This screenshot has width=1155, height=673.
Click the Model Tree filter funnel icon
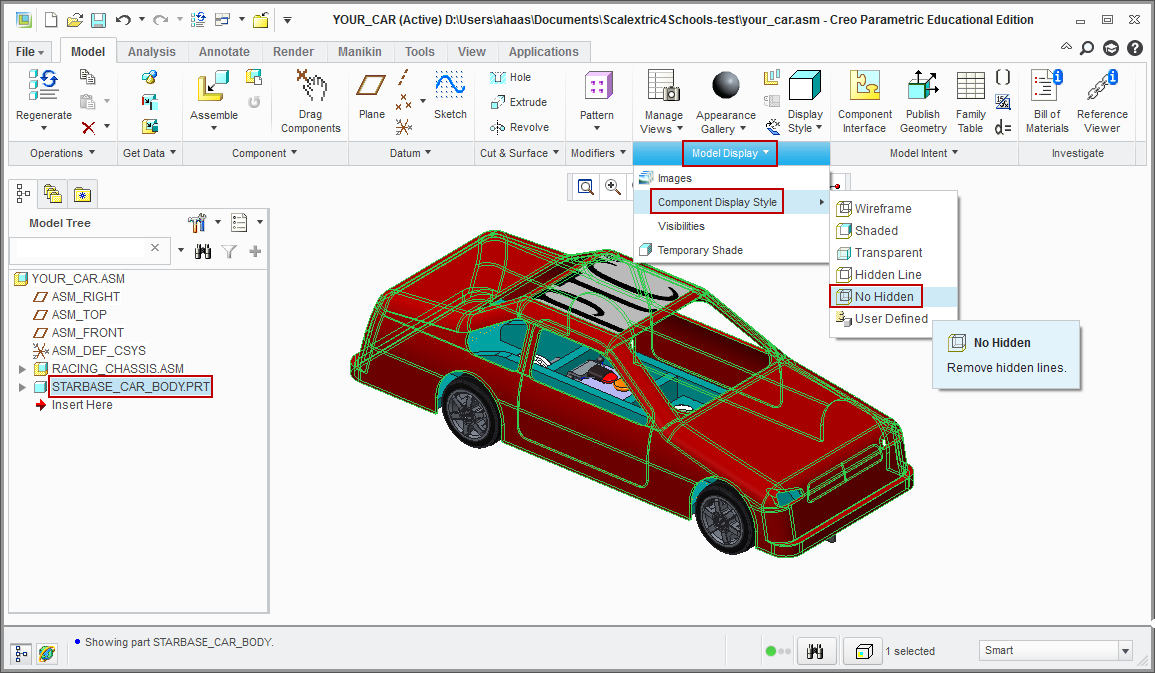(x=229, y=252)
